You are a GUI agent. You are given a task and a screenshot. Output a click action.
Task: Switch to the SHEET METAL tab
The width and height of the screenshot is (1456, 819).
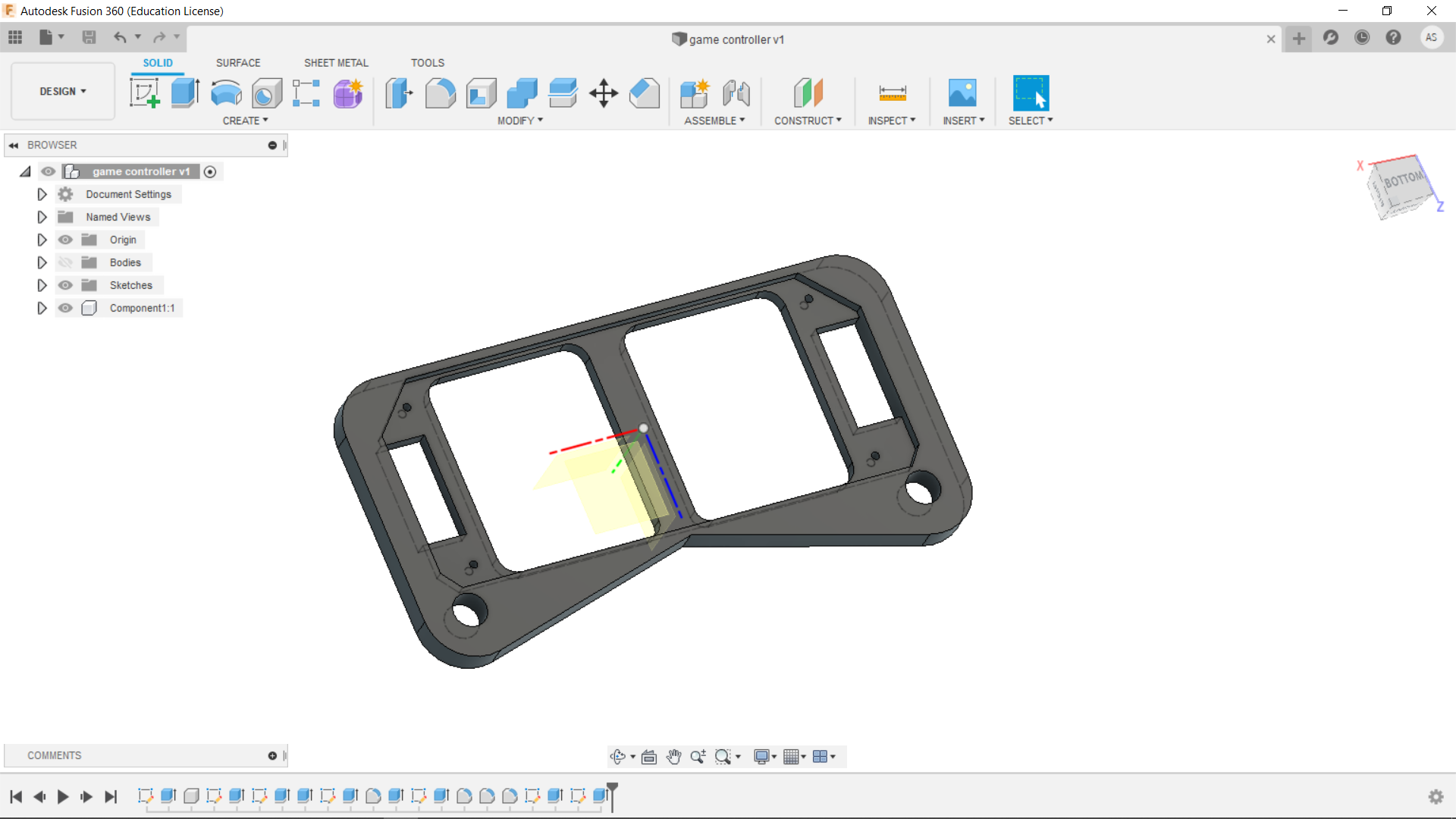tap(336, 63)
